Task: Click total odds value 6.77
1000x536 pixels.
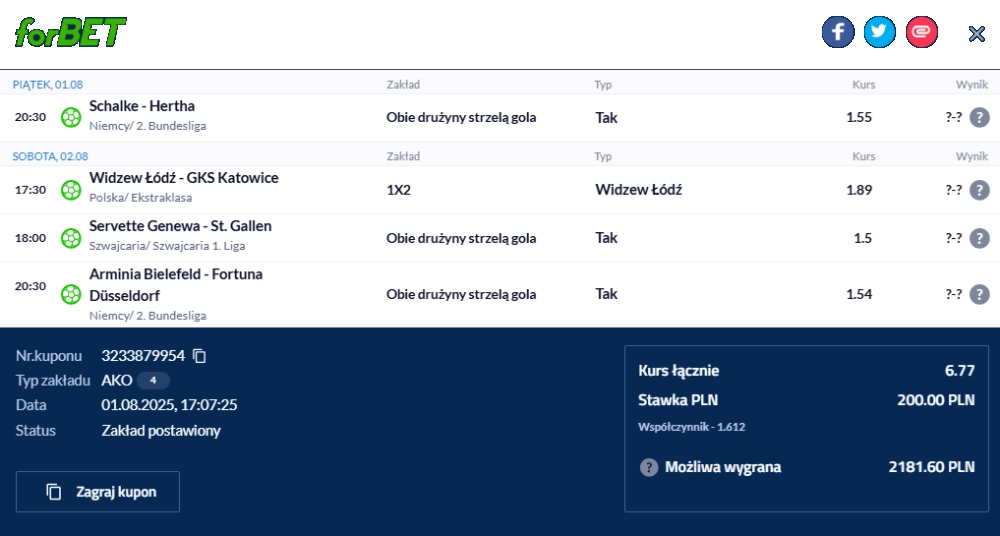Action: coord(960,371)
